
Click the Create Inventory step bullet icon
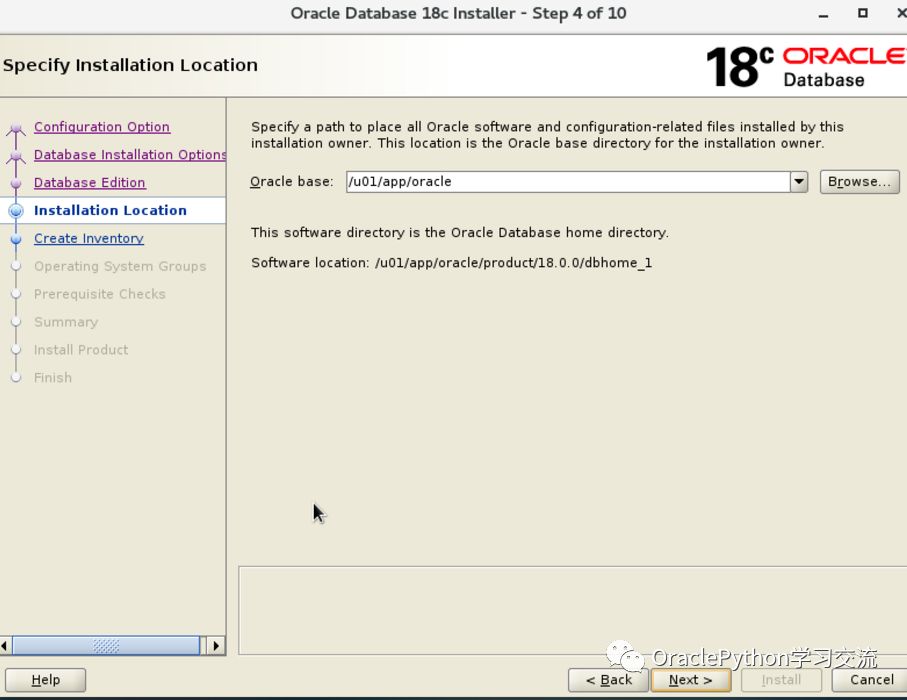point(16,238)
